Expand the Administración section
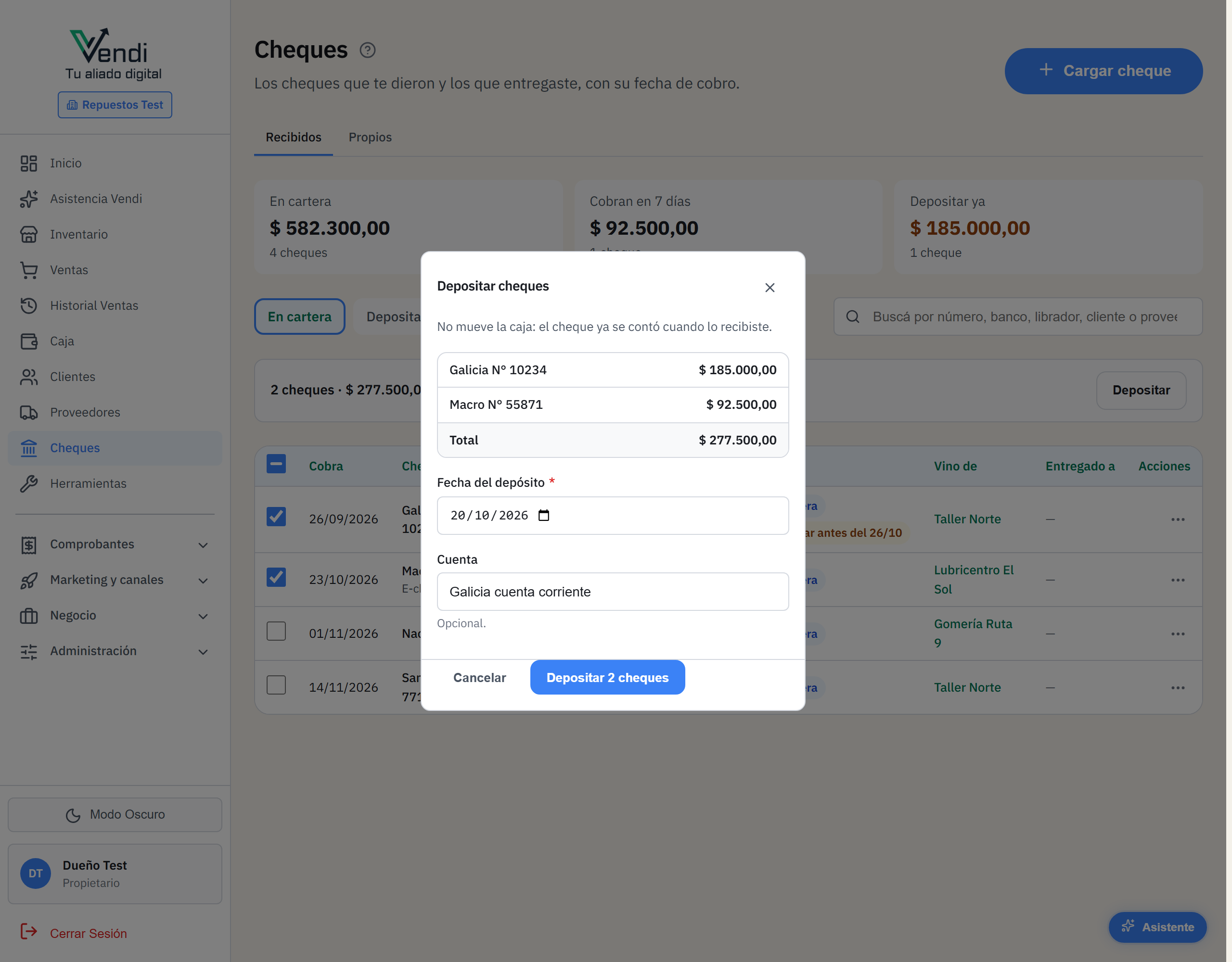This screenshot has width=1232, height=962. pos(115,651)
